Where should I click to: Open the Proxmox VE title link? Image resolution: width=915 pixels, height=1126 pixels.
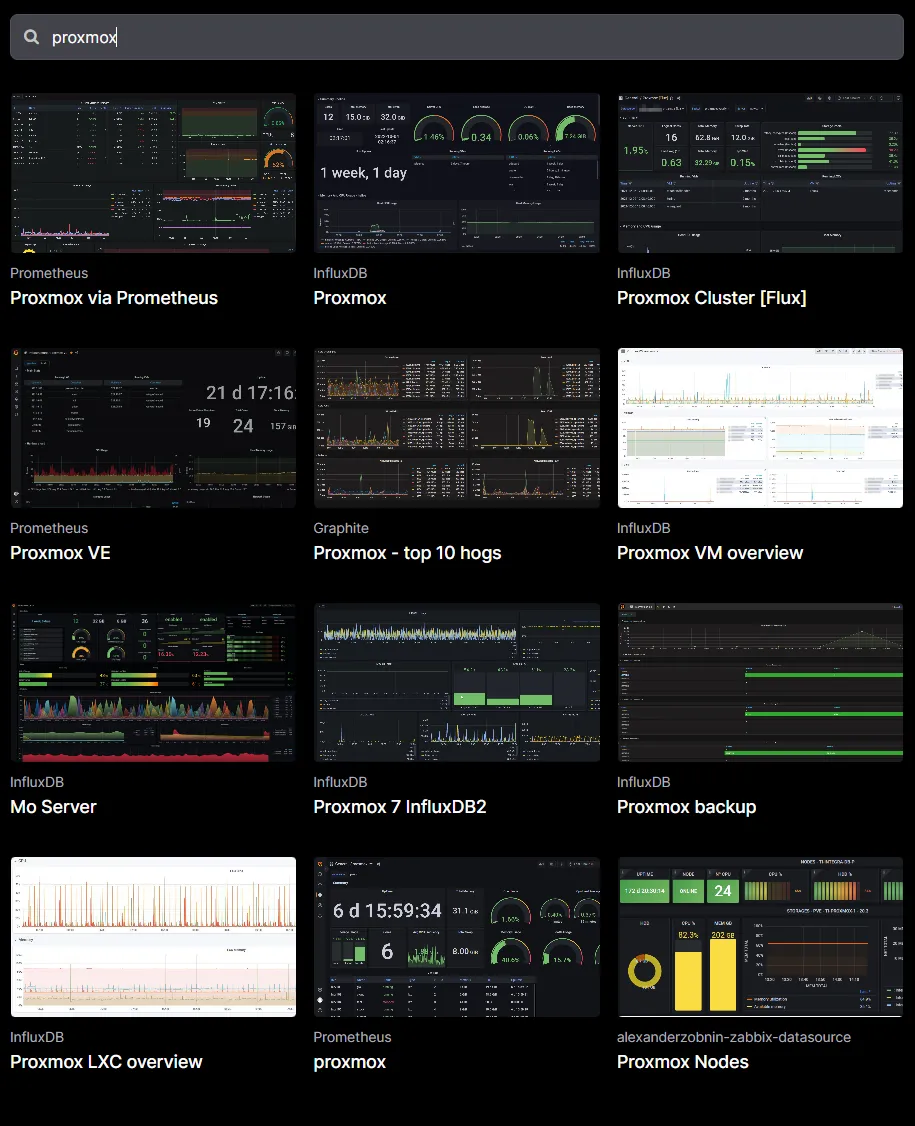pos(60,553)
